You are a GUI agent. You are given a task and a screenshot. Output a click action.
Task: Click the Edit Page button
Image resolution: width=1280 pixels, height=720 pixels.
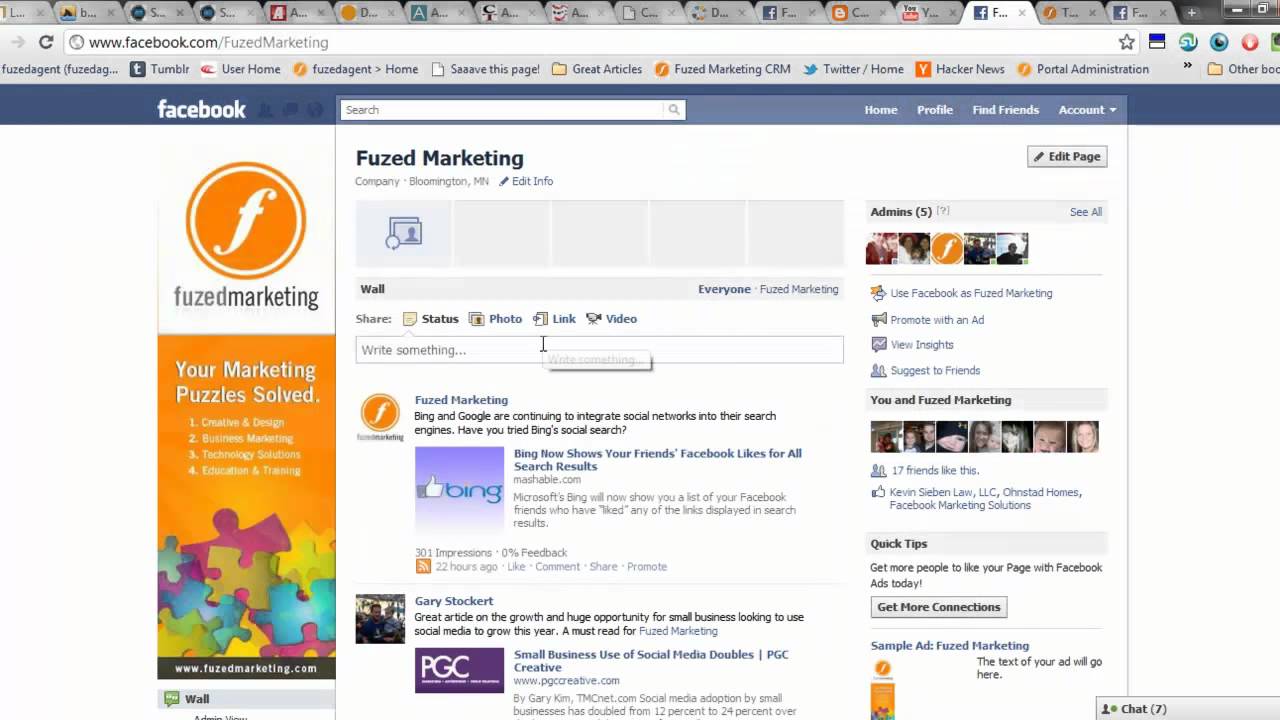[x=1067, y=156]
